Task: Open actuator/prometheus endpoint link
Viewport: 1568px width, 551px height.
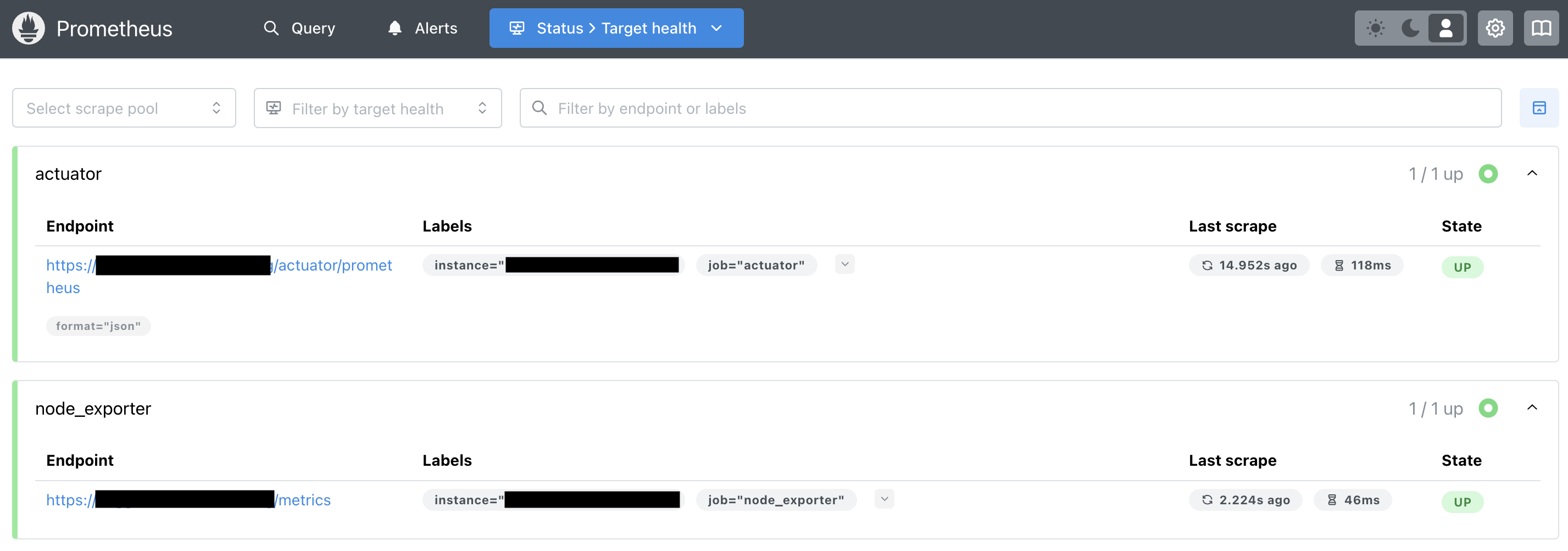Action: tap(219, 276)
